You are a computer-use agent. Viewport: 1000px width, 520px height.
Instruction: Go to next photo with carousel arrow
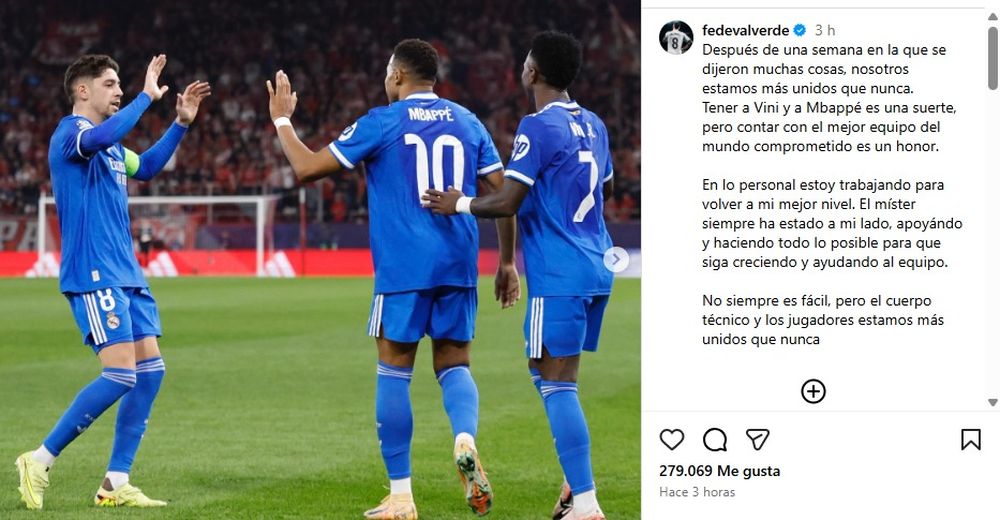coord(616,260)
